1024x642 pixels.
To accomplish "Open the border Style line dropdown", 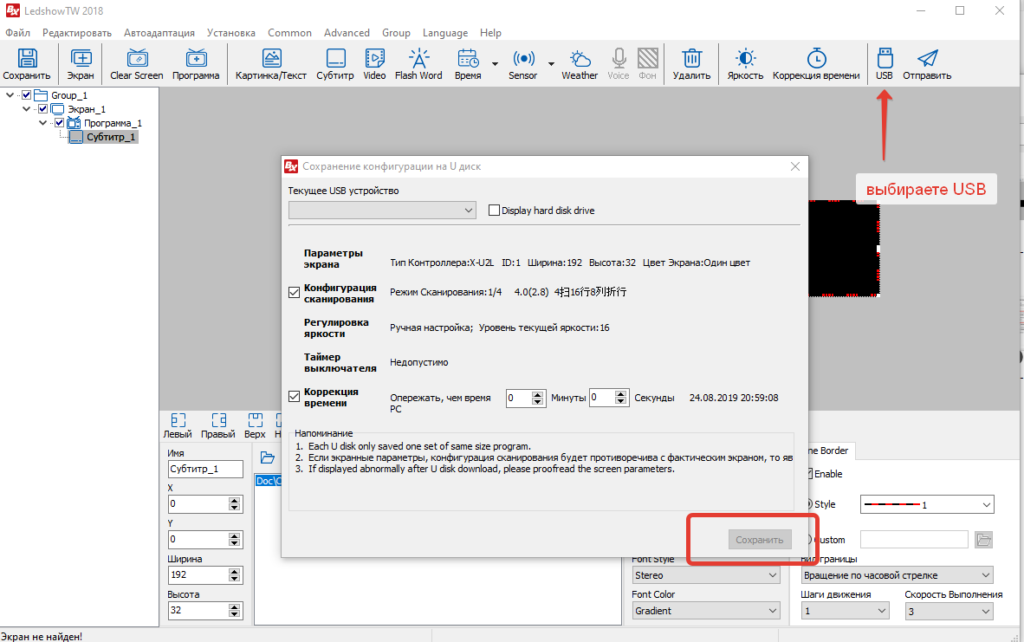I will [927, 504].
